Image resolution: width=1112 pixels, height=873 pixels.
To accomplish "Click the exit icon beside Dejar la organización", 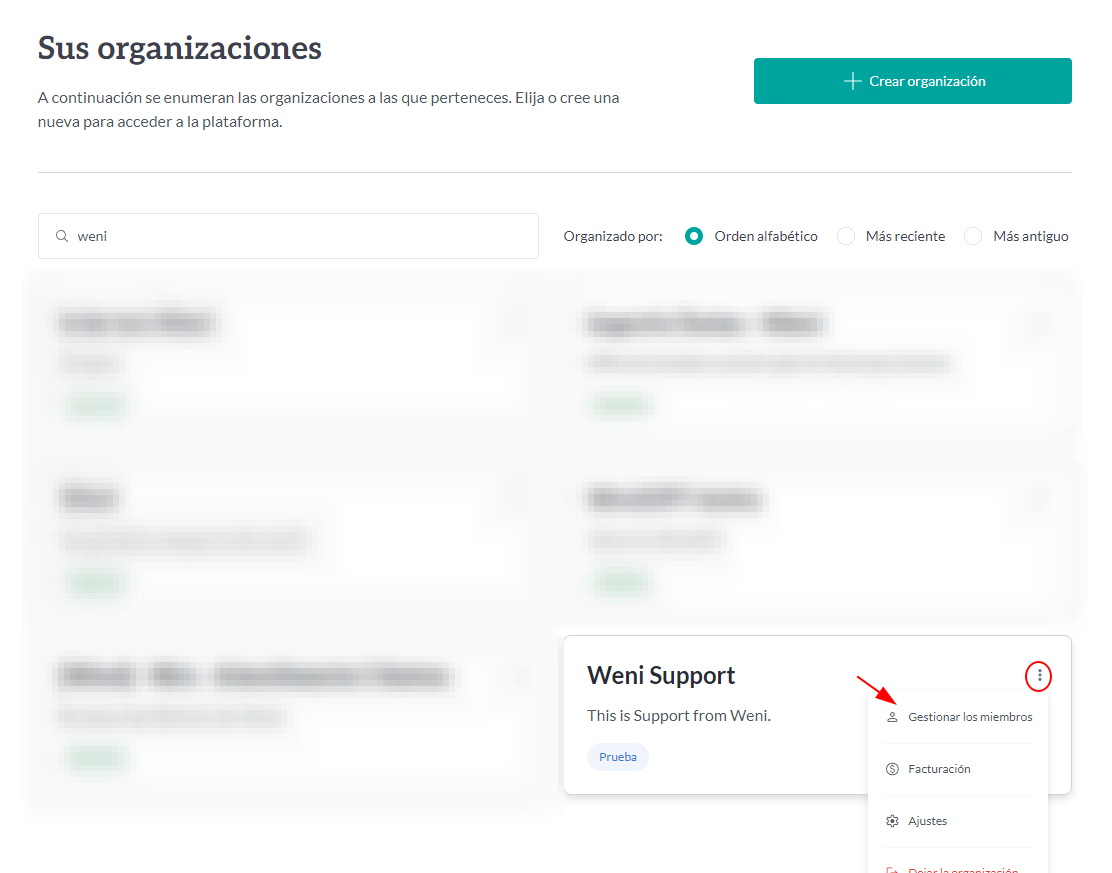I will tap(892, 868).
